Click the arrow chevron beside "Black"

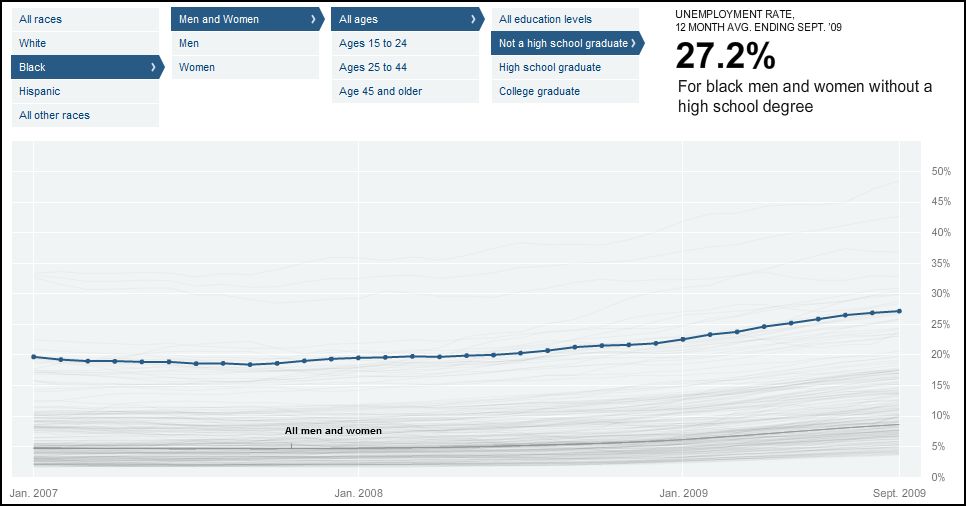coord(153,67)
